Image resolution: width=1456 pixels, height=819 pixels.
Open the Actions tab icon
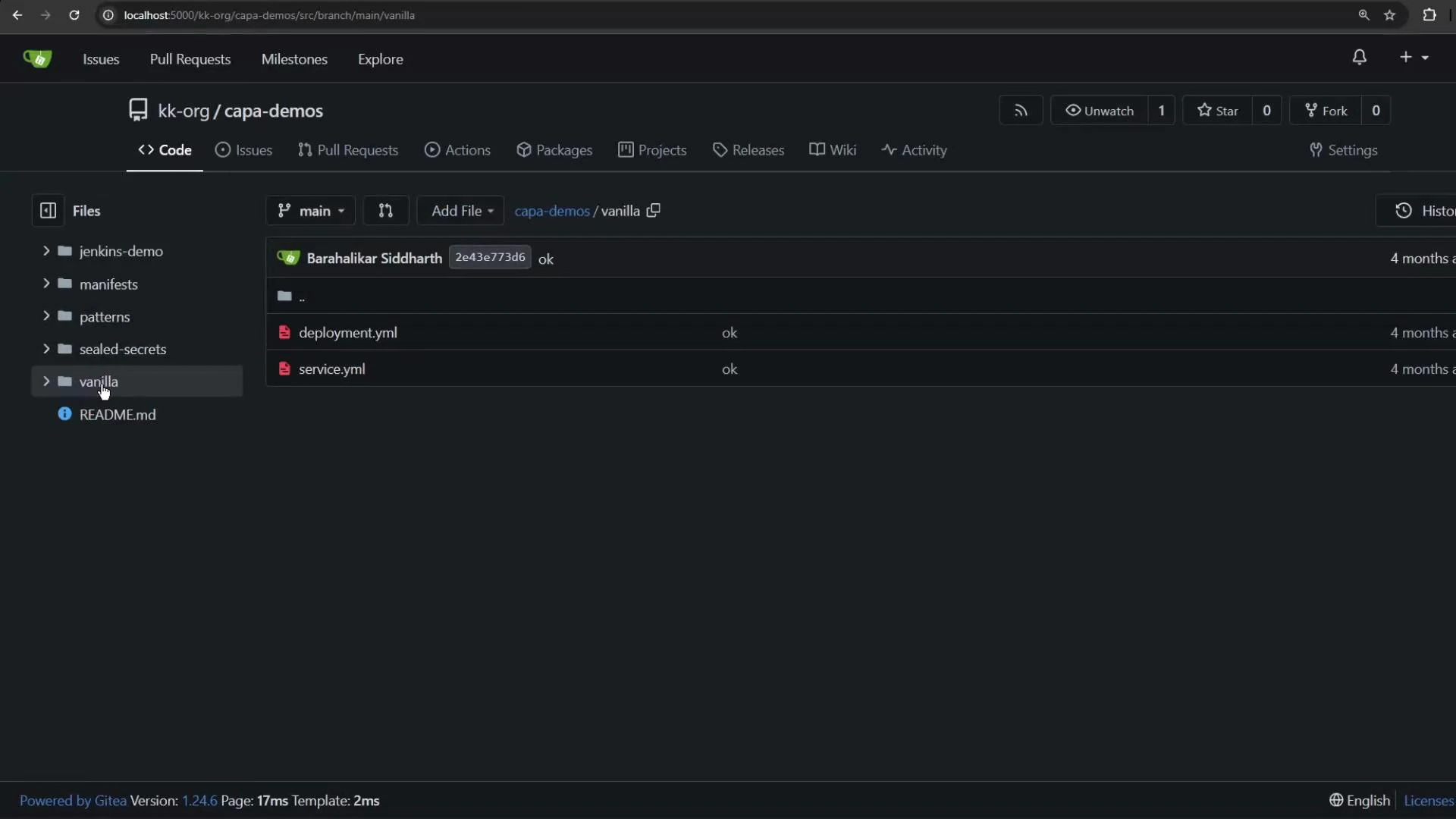pos(433,150)
